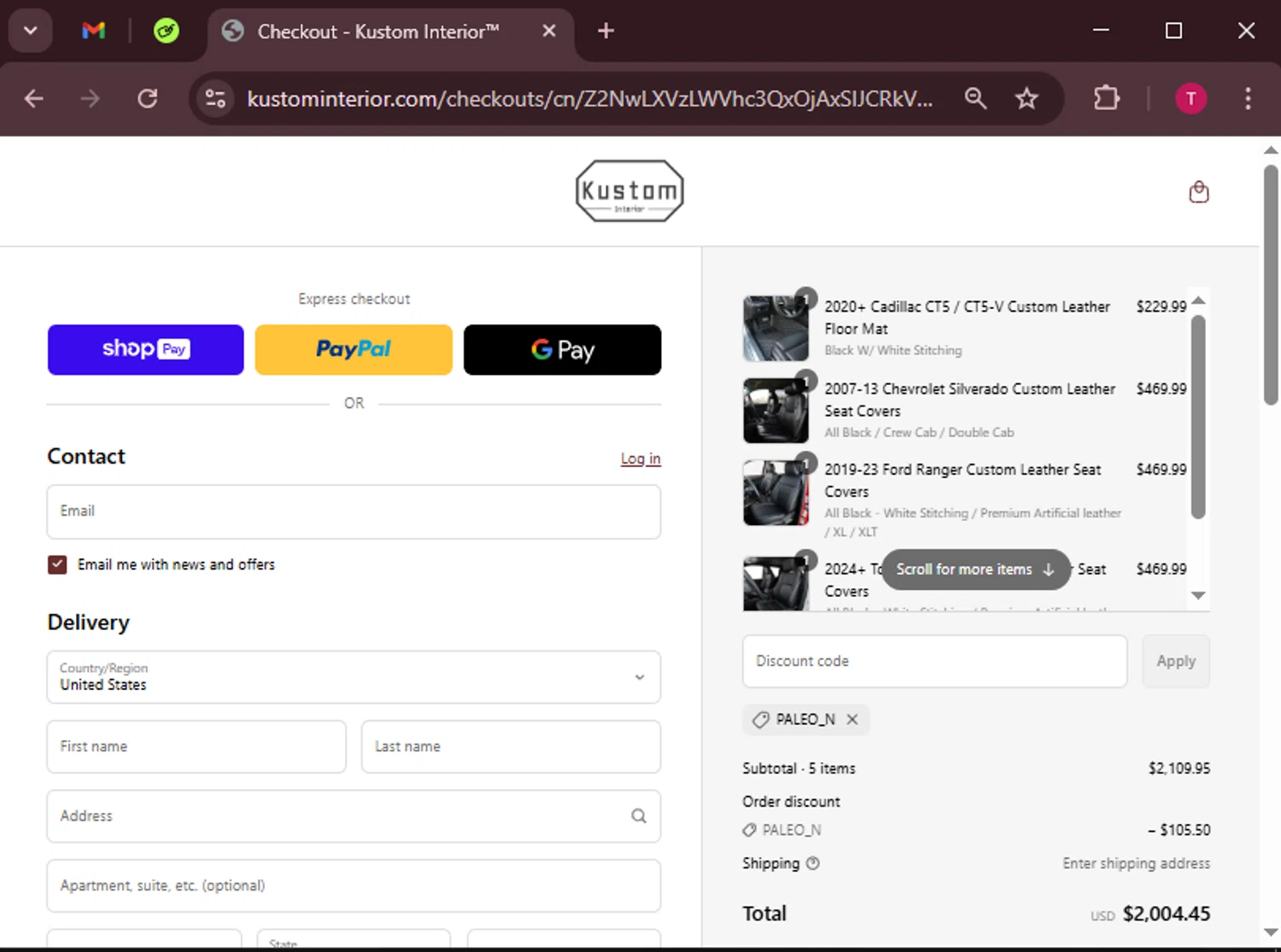Remove the PALEO_N discount tag
This screenshot has height=952, width=1281.
852,719
